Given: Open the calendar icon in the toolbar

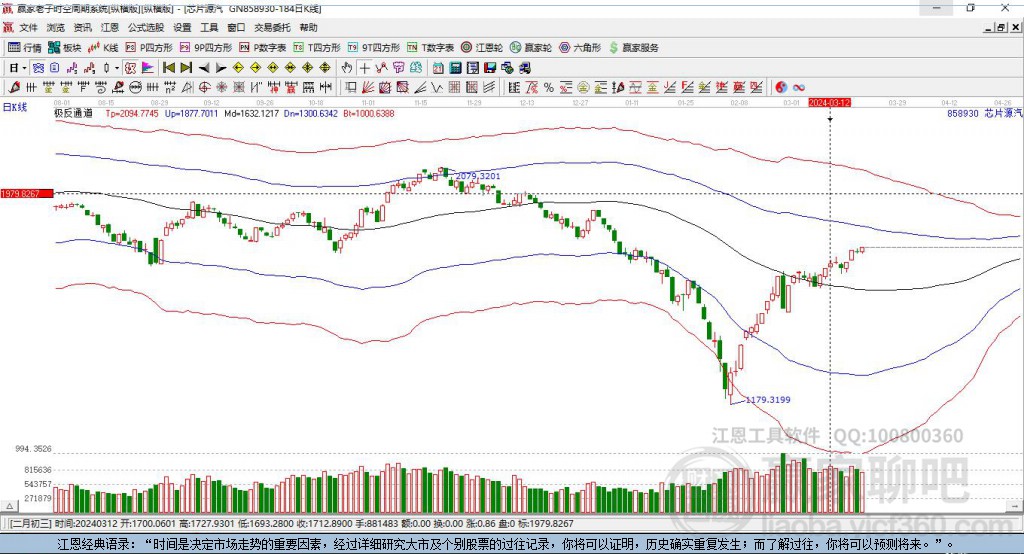Looking at the screenshot, I should tap(438, 68).
